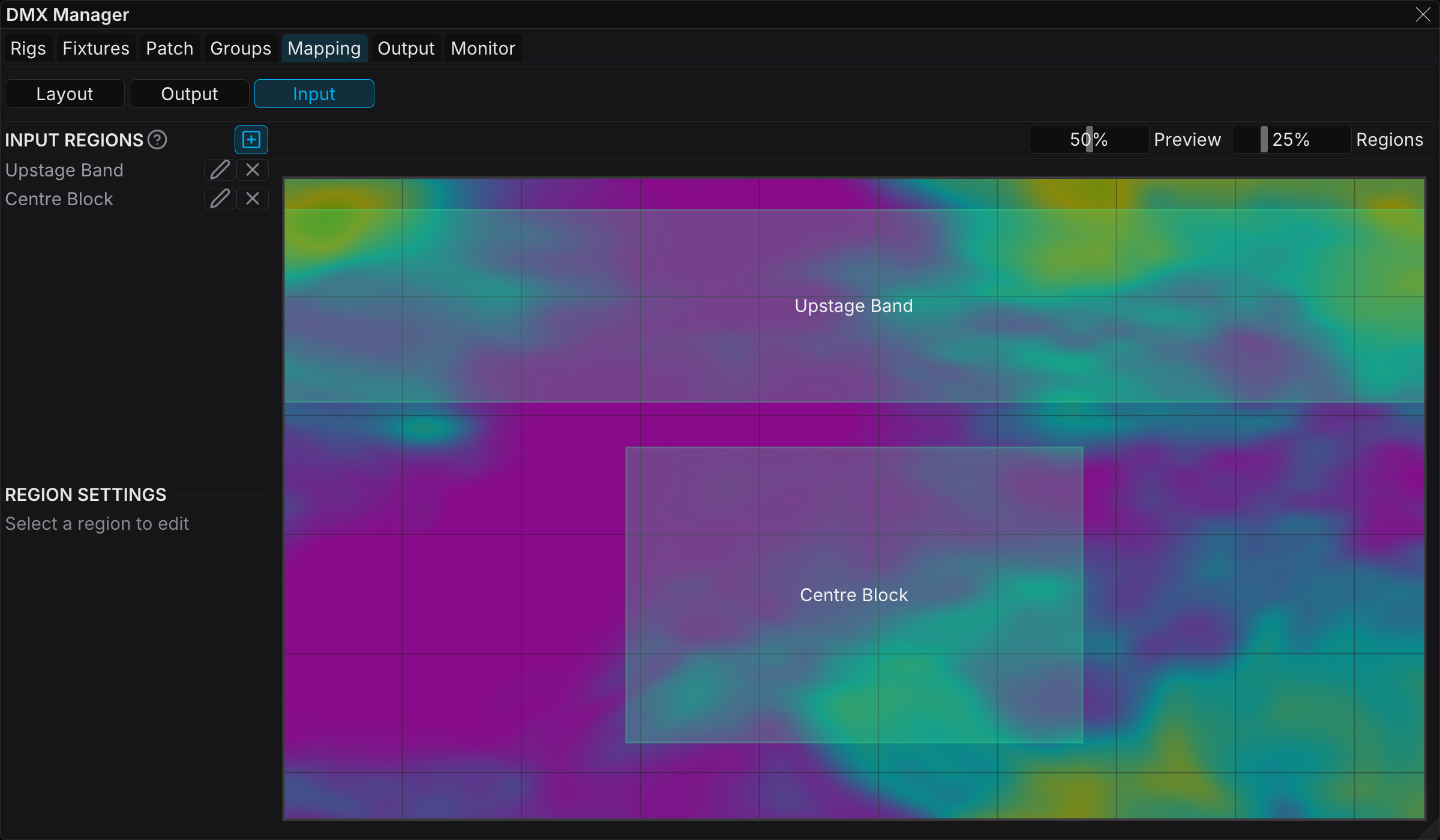Screen dimensions: 1440x840
Task: Open the Input Regions help icon
Action: pyautogui.click(x=157, y=140)
